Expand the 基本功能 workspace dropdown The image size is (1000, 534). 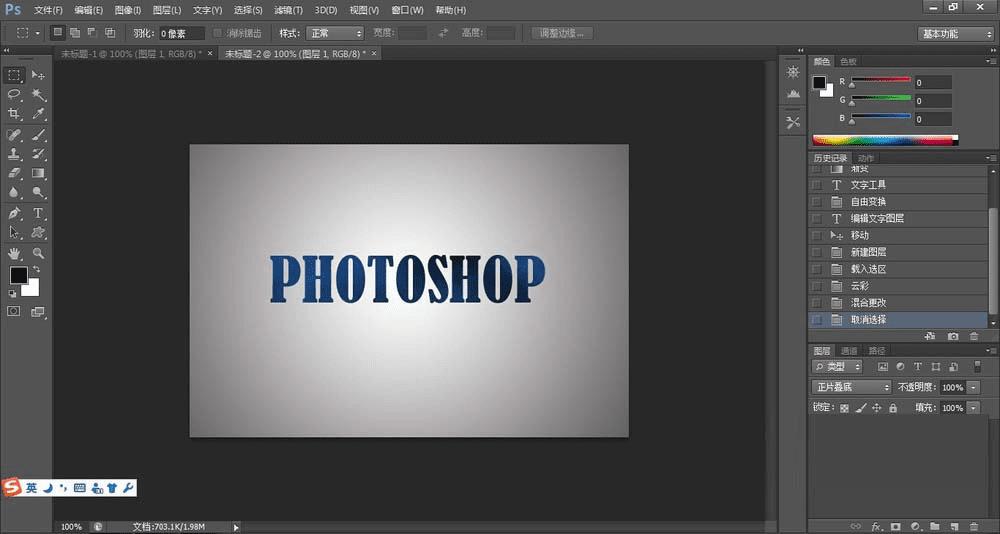coord(956,33)
